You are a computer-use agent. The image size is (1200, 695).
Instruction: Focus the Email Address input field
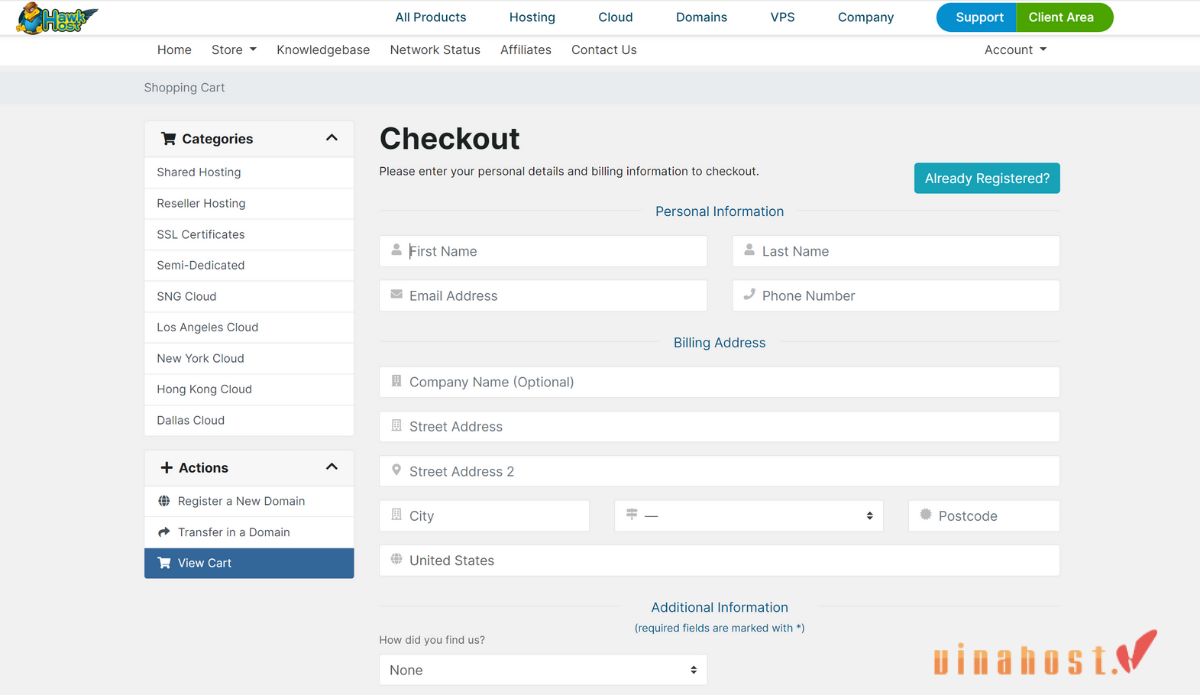[x=543, y=295]
